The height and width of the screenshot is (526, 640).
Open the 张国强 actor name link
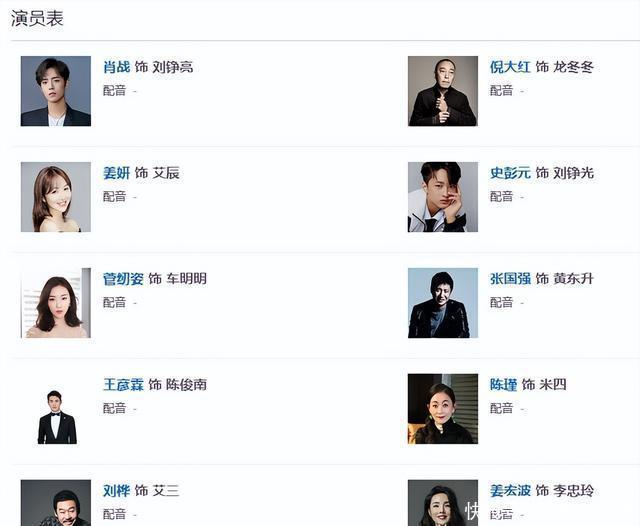(x=510, y=279)
